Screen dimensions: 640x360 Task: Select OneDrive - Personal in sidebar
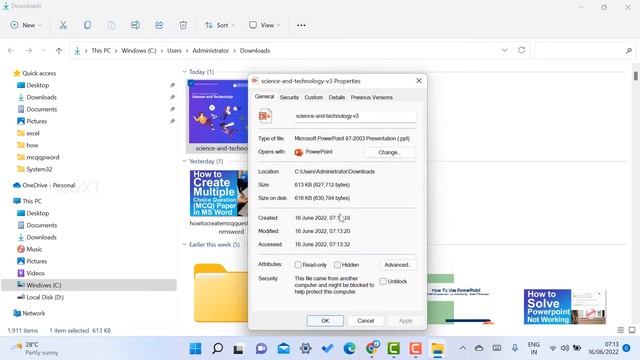49,185
